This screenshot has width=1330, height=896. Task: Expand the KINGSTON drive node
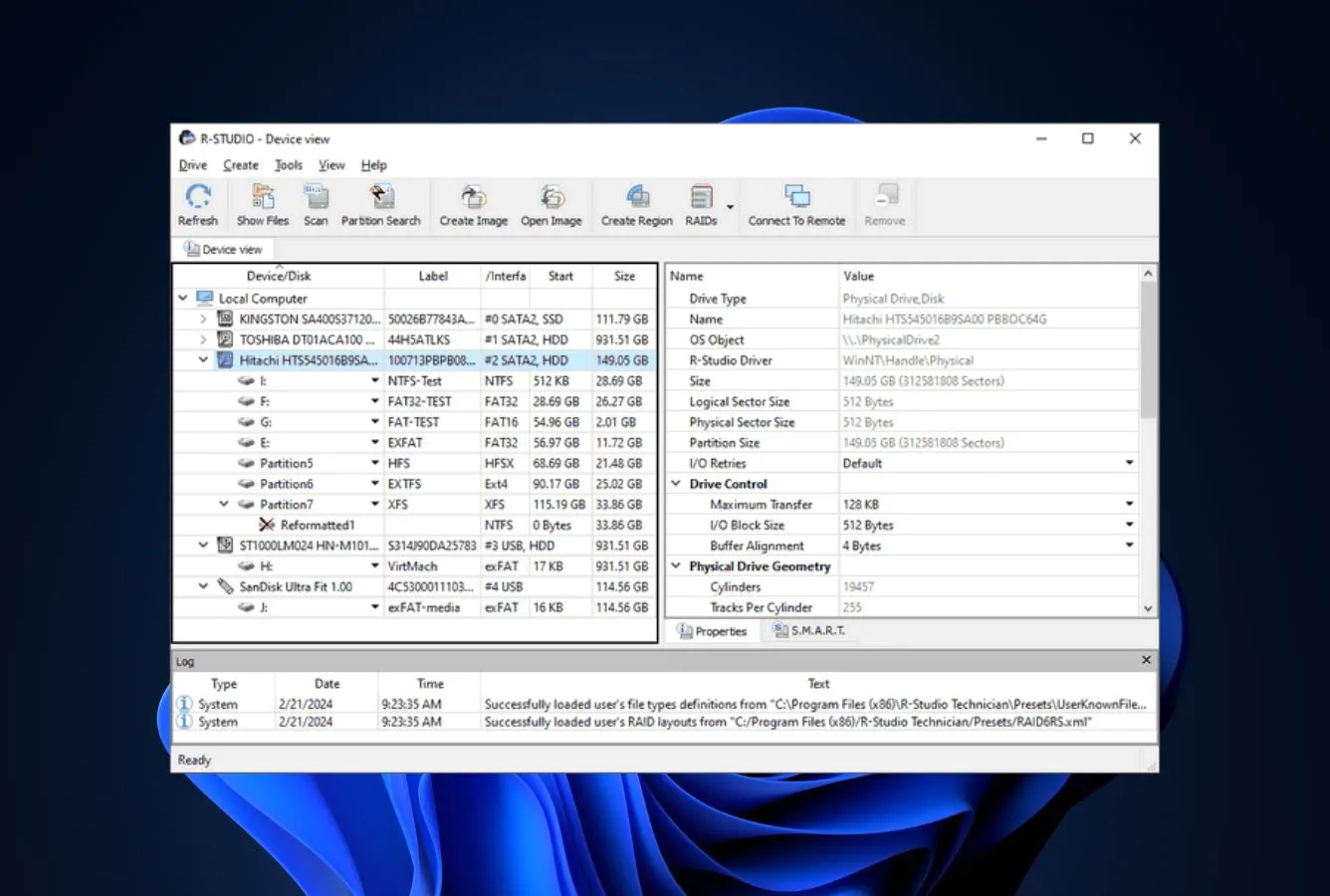tap(203, 319)
